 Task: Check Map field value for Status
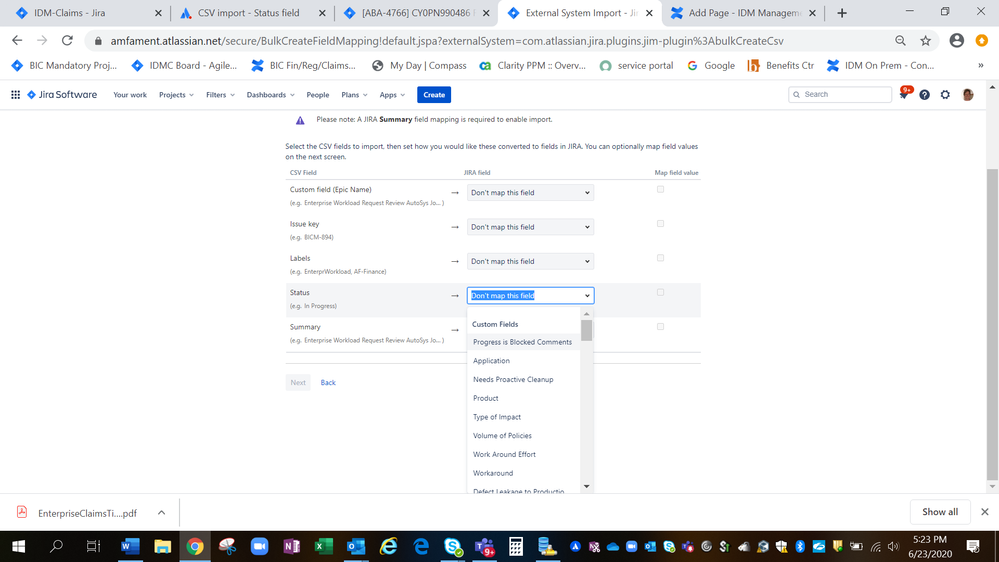tap(660, 292)
